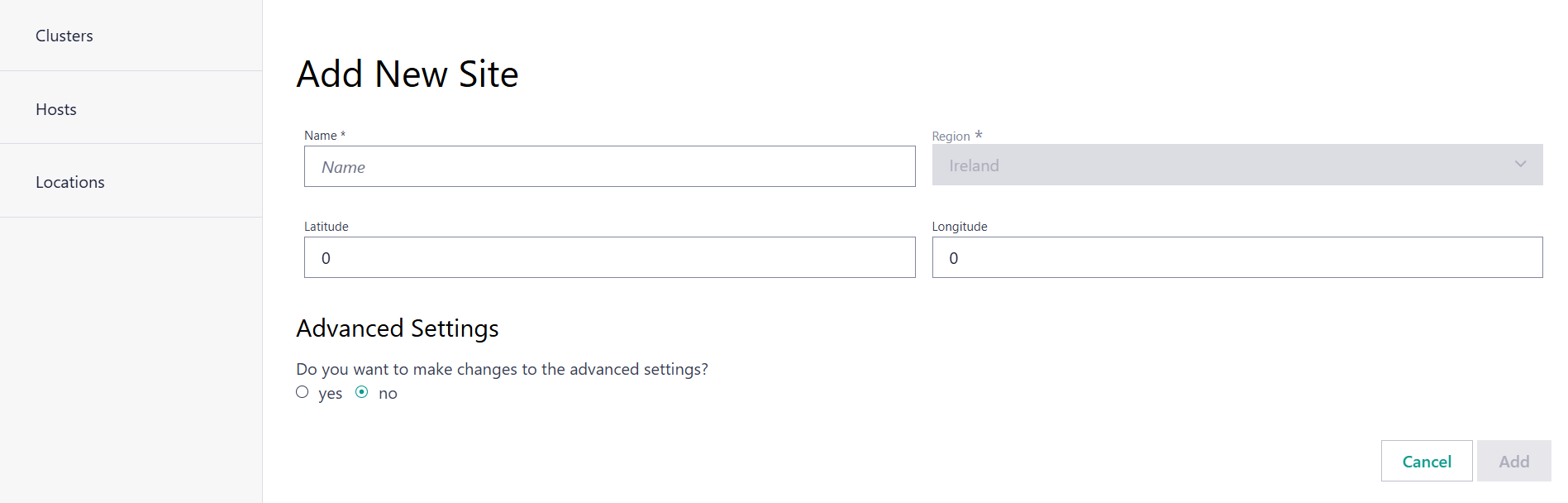The width and height of the screenshot is (1568, 503).
Task: Select the no advanced settings radio button
Action: (x=361, y=391)
